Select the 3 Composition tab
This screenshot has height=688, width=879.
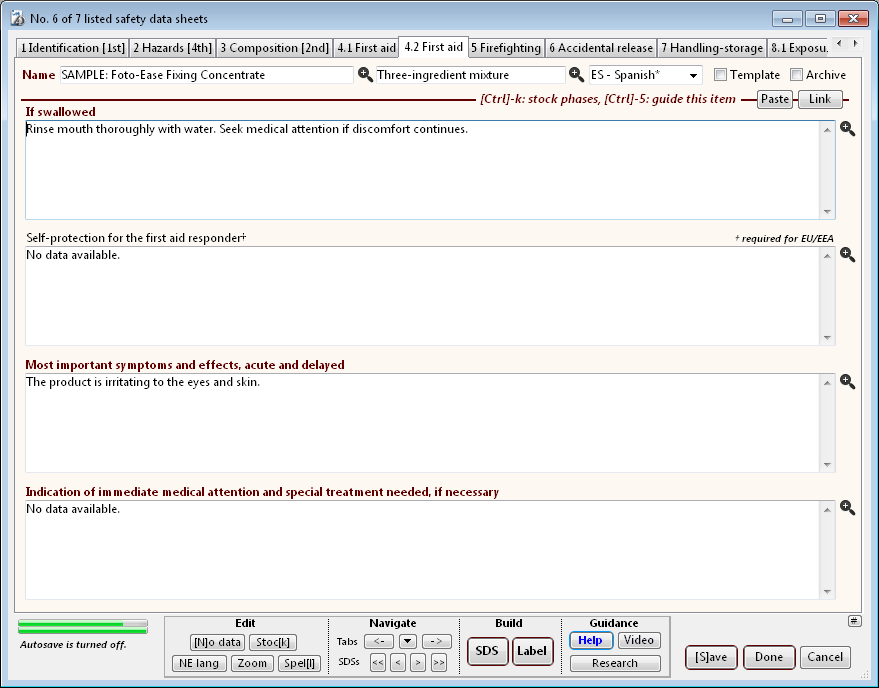[275, 48]
